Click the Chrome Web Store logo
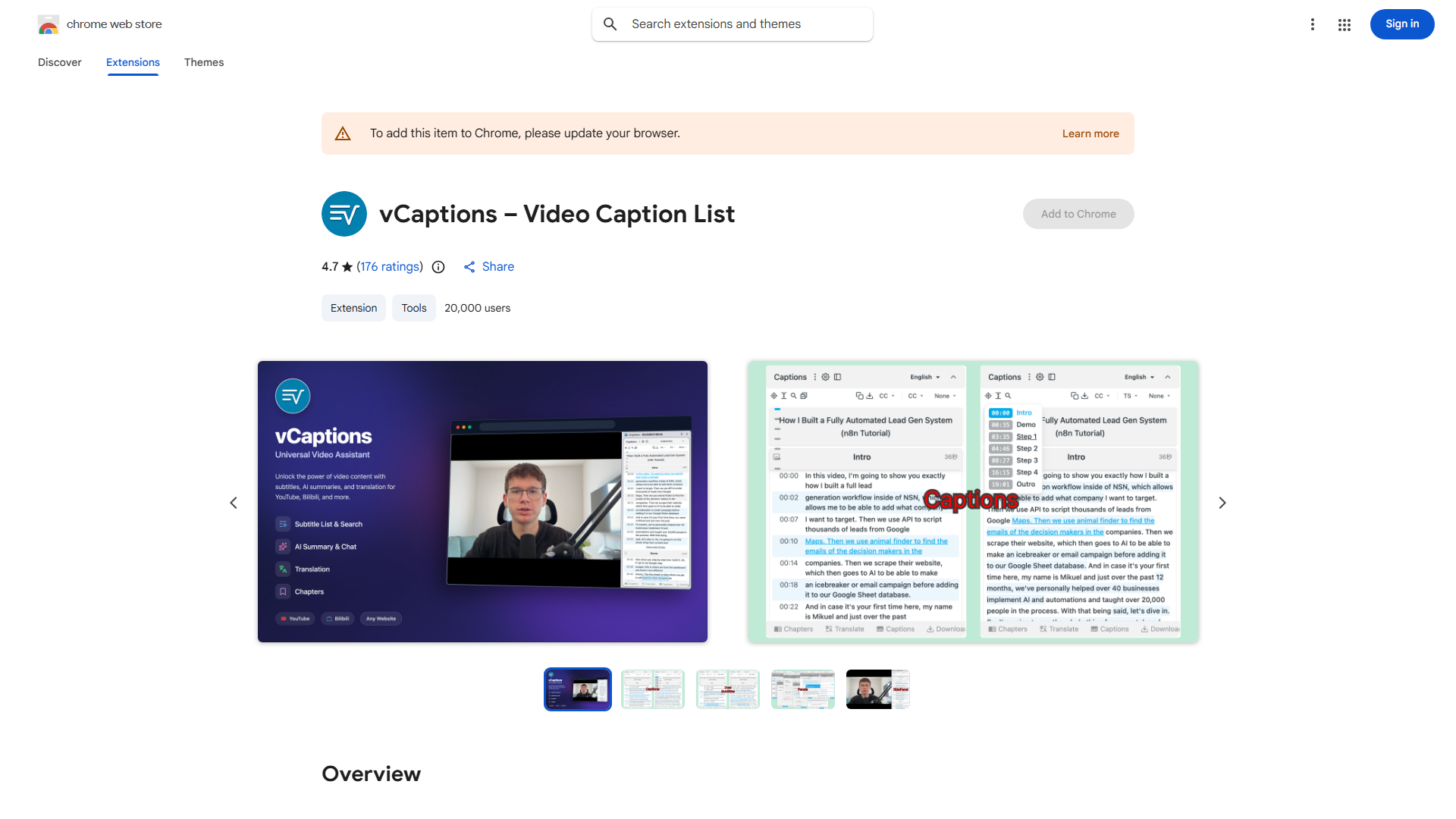This screenshot has width=1456, height=819. pyautogui.click(x=49, y=24)
